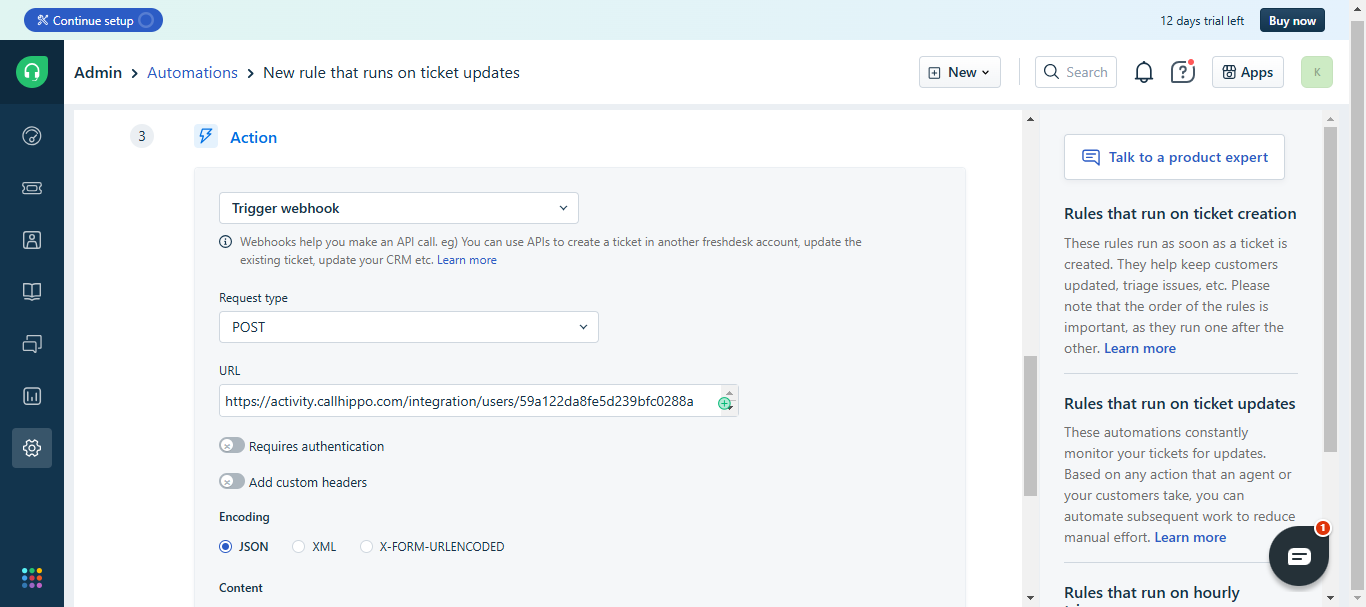Open the notifications bell
The image size is (1366, 607).
pyautogui.click(x=1144, y=72)
